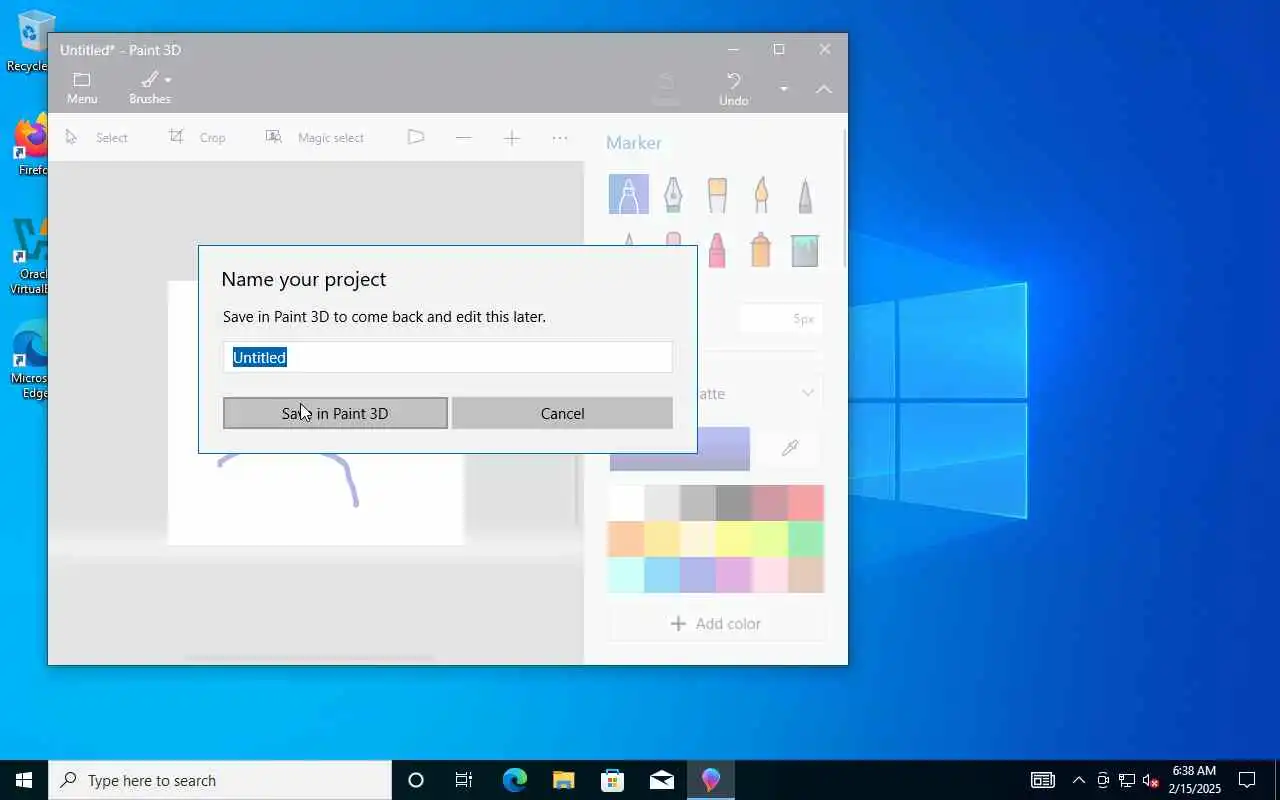Select the Microsoft Edge desktop shortcut
The height and width of the screenshot is (800, 1280).
point(30,360)
